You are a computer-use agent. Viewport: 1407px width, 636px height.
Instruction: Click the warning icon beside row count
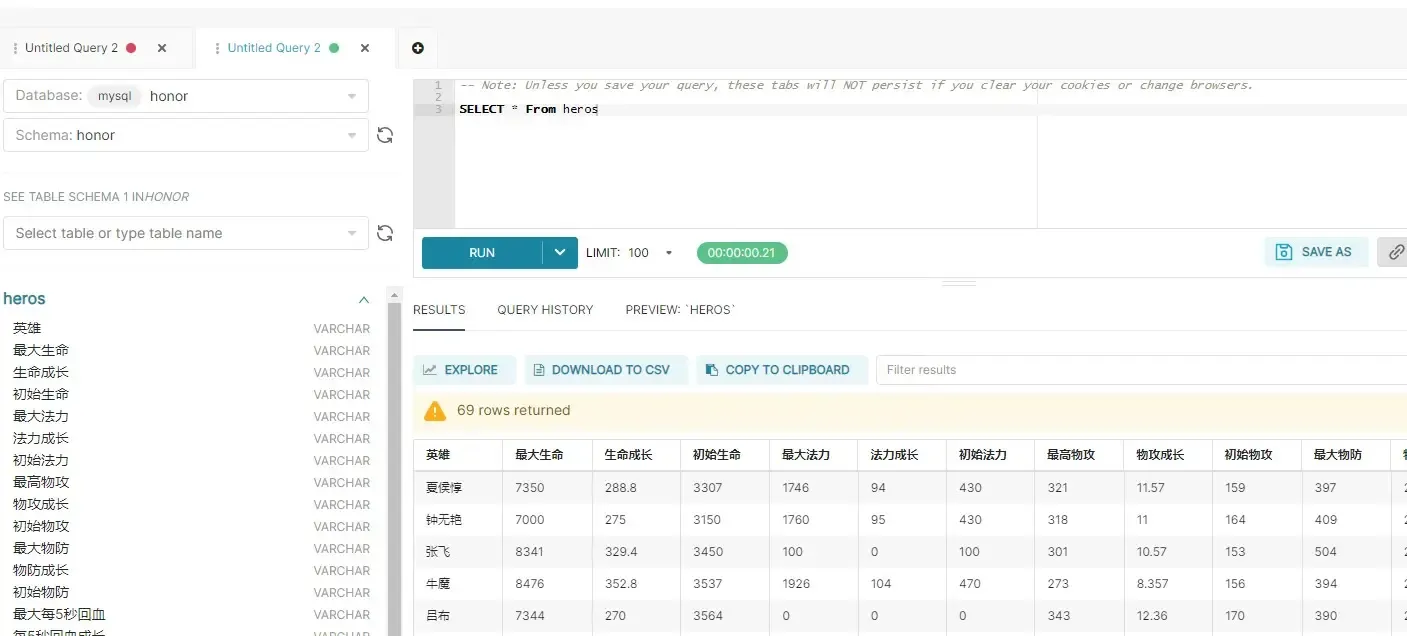point(434,410)
